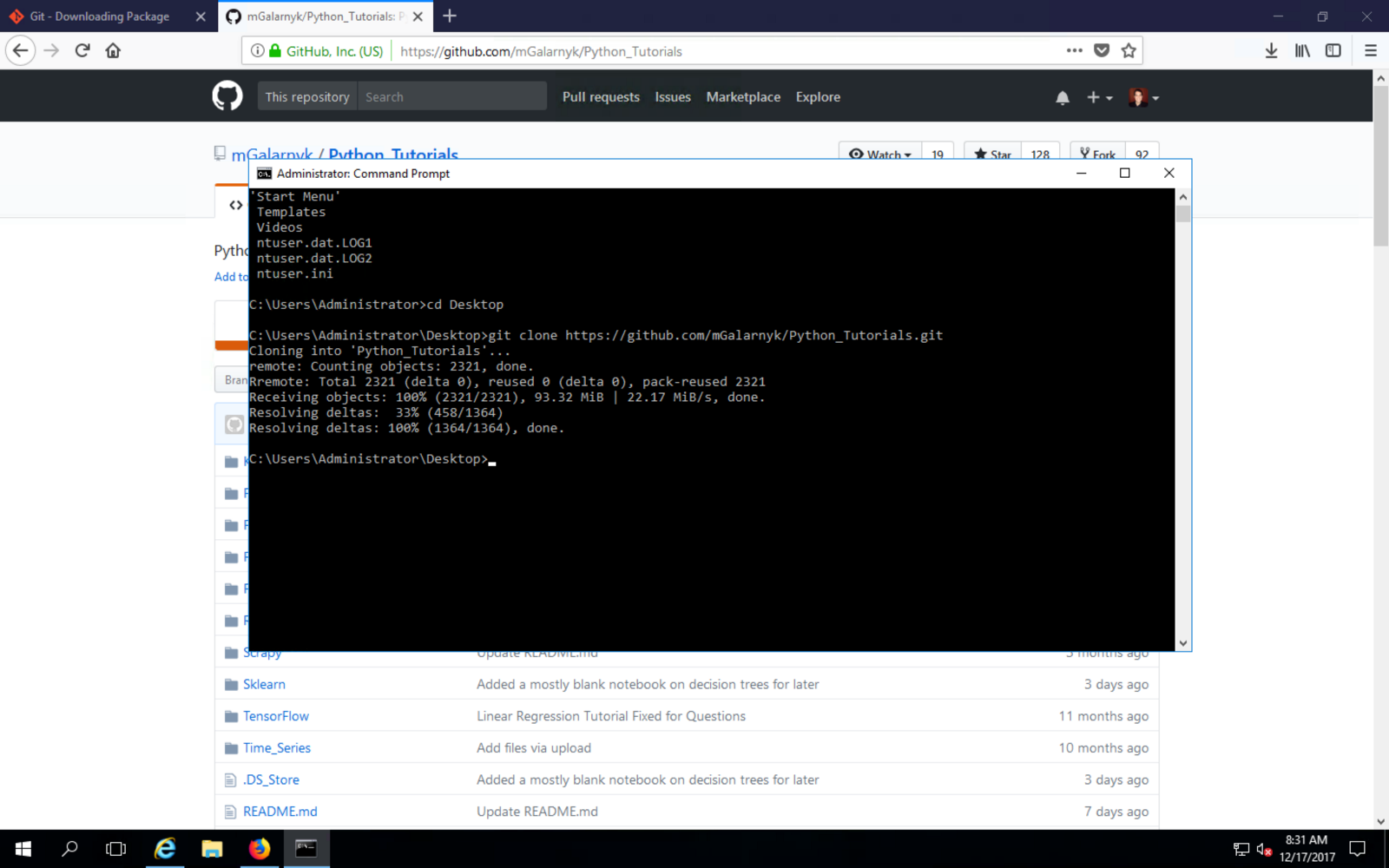Switch to the Git - Downloading Package tab
The image size is (1389, 868).
(100, 16)
